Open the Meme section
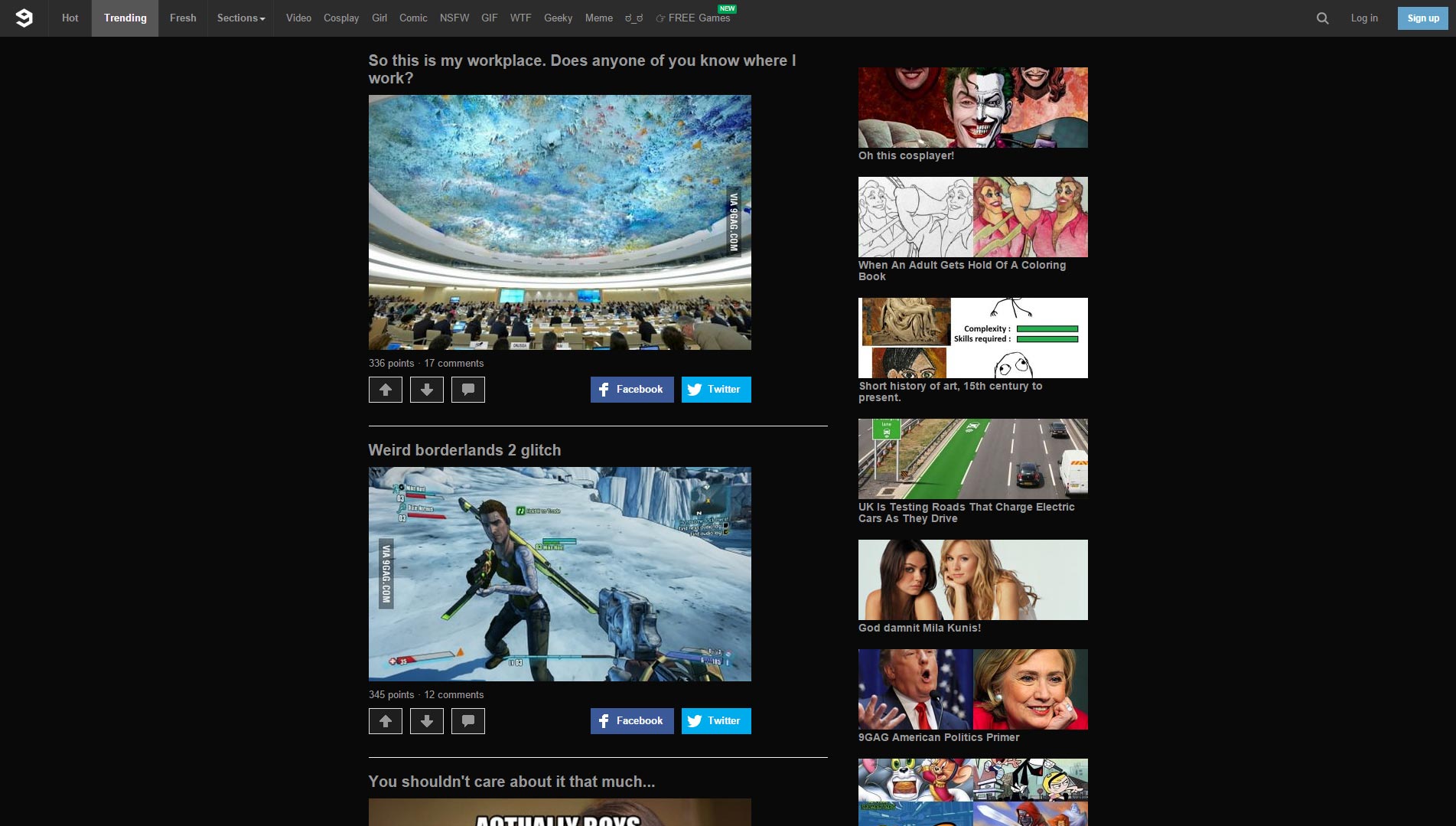 pyautogui.click(x=599, y=18)
